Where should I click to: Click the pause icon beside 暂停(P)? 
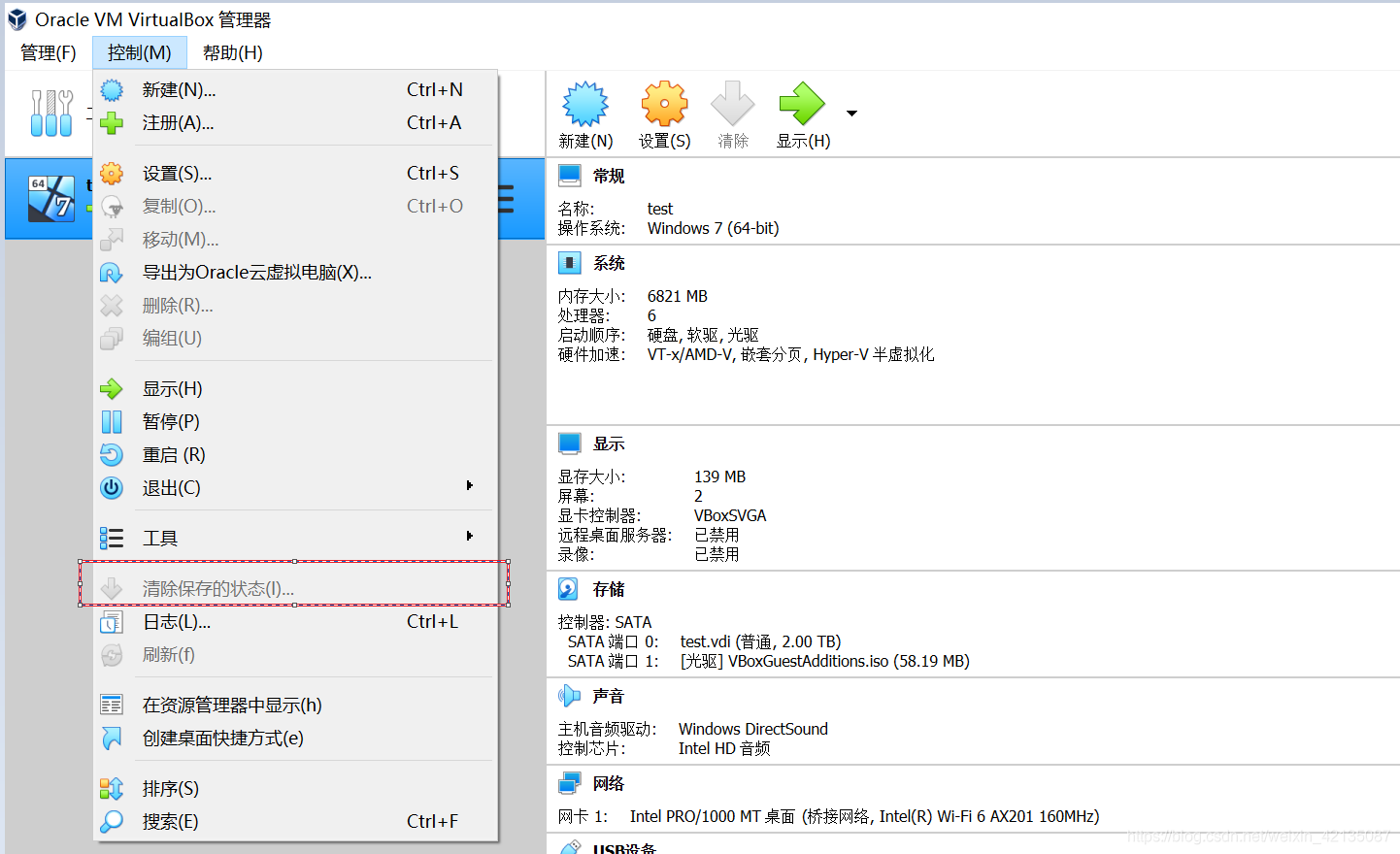click(112, 422)
